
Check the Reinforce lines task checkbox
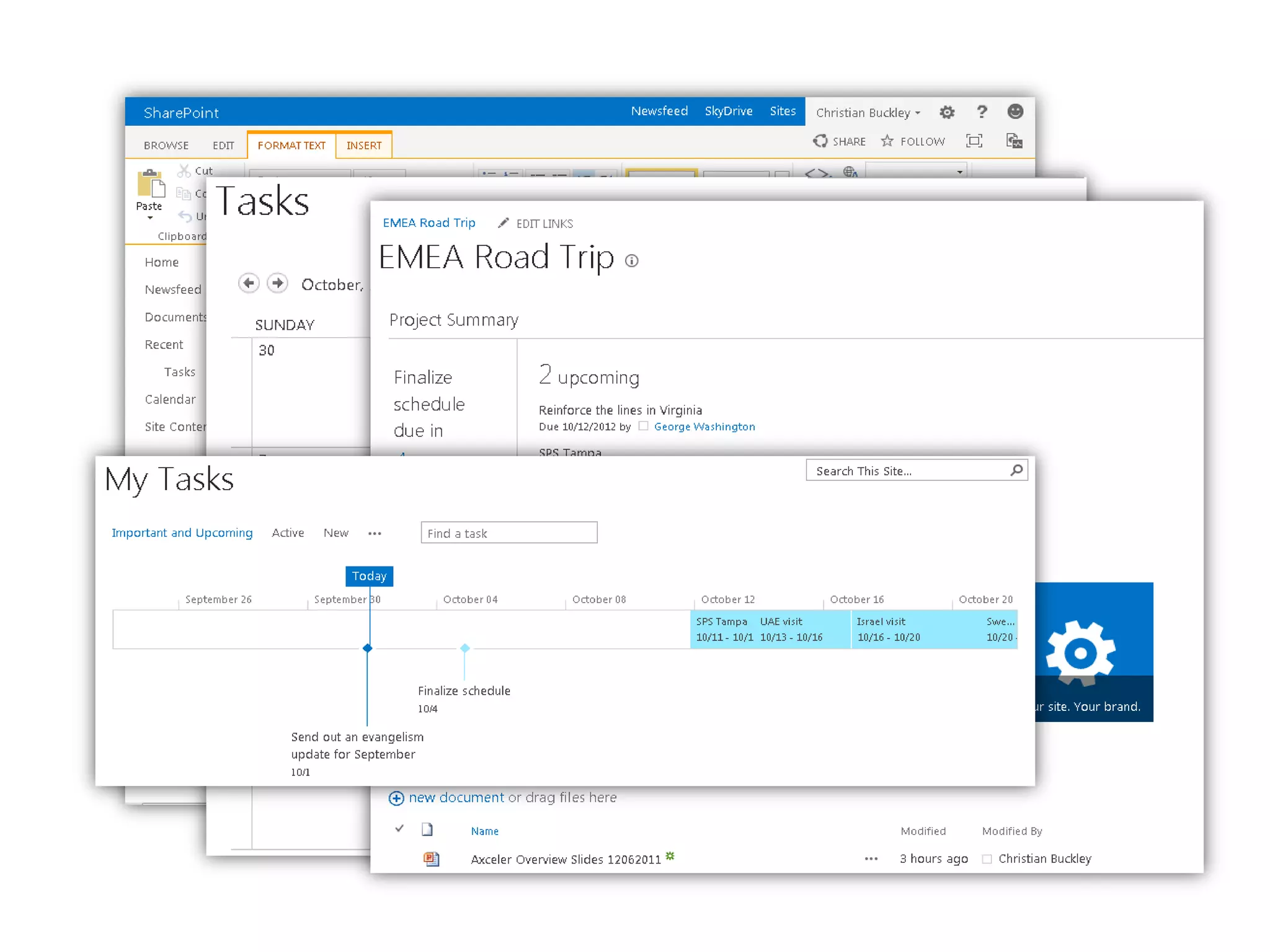point(643,426)
